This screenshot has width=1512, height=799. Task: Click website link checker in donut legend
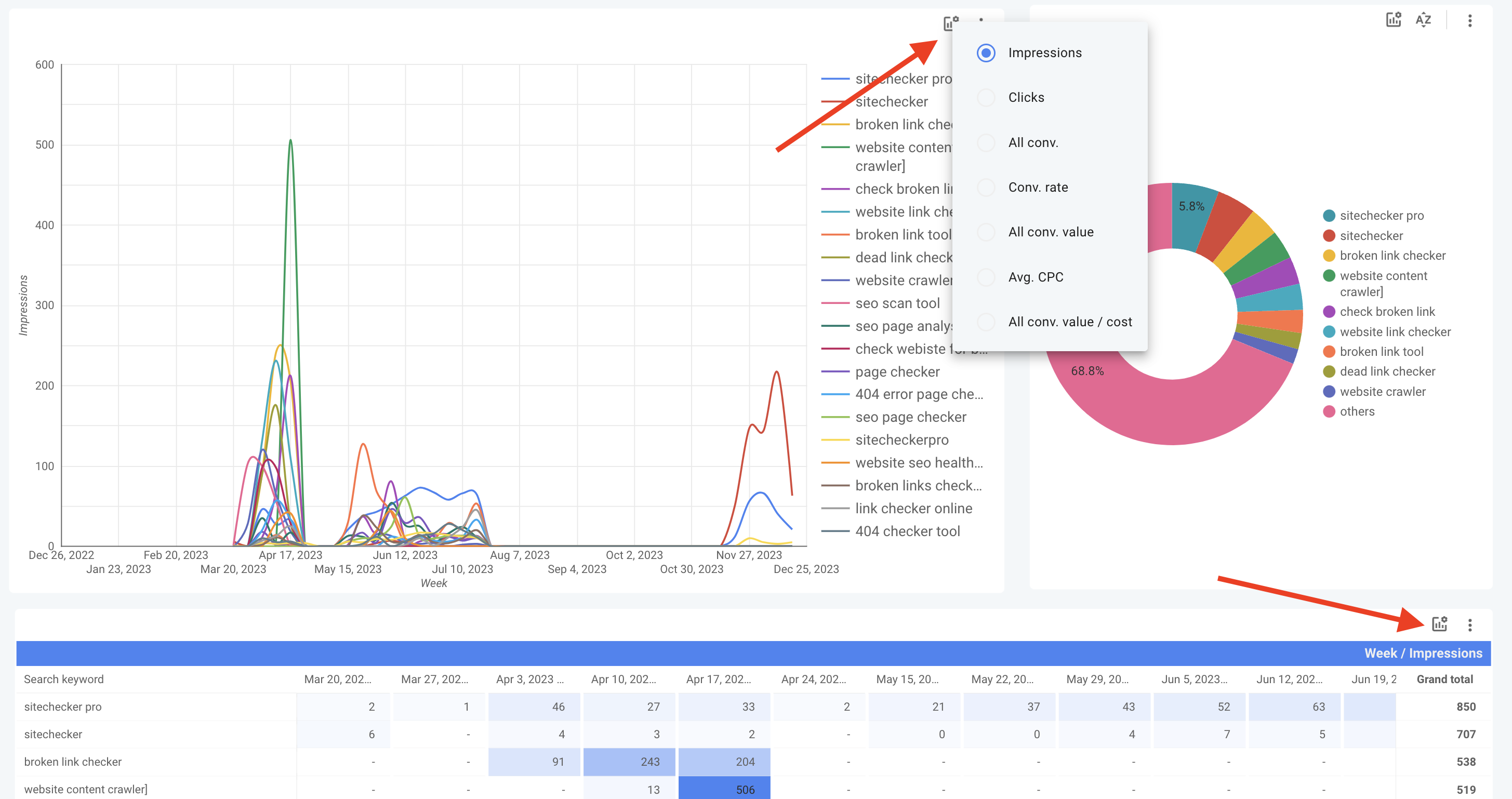coord(1395,331)
